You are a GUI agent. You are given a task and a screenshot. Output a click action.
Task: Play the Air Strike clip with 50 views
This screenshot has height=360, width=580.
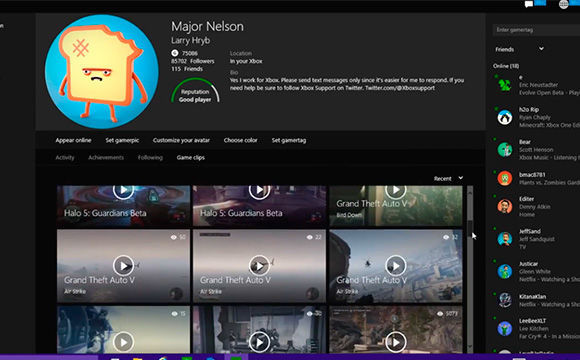123,266
